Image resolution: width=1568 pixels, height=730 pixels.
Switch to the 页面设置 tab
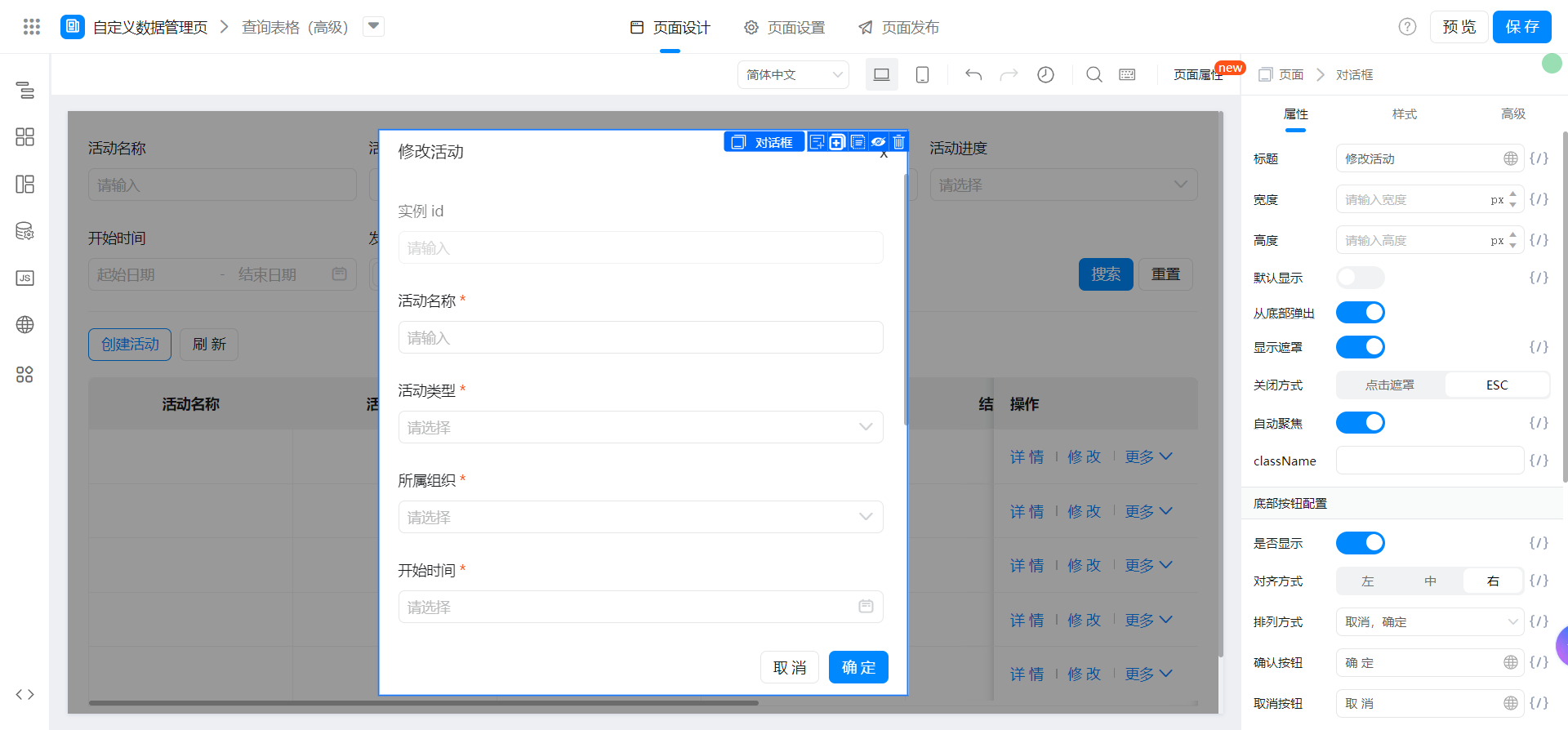[x=785, y=28]
